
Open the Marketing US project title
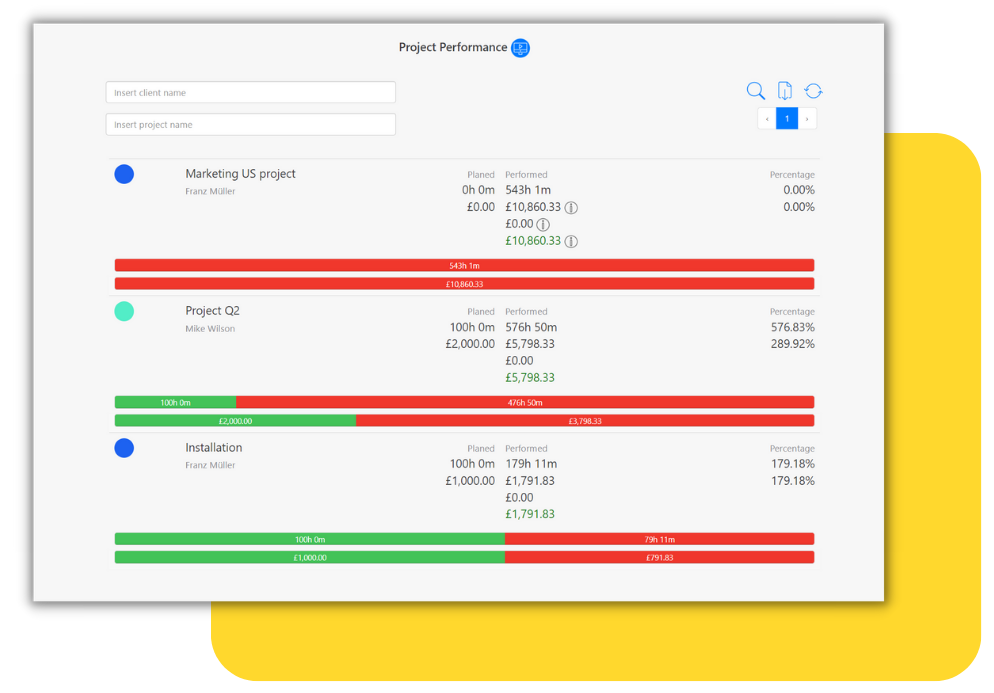tap(240, 174)
